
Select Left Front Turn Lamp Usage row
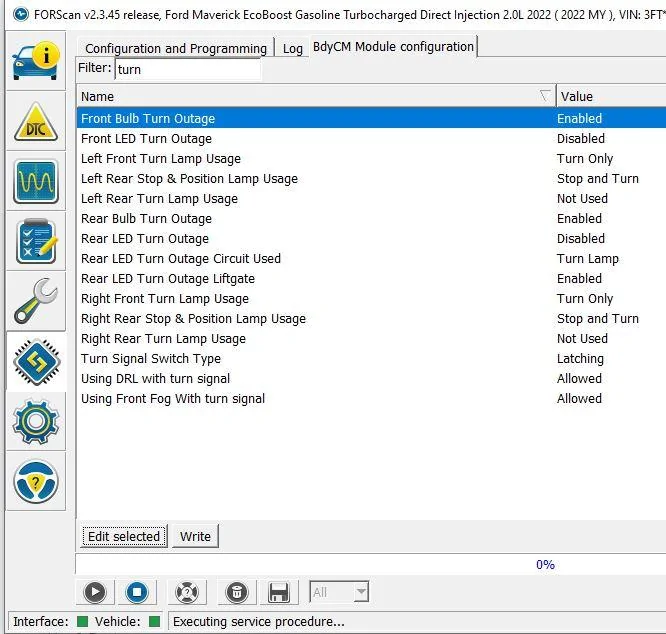[x=371, y=158]
